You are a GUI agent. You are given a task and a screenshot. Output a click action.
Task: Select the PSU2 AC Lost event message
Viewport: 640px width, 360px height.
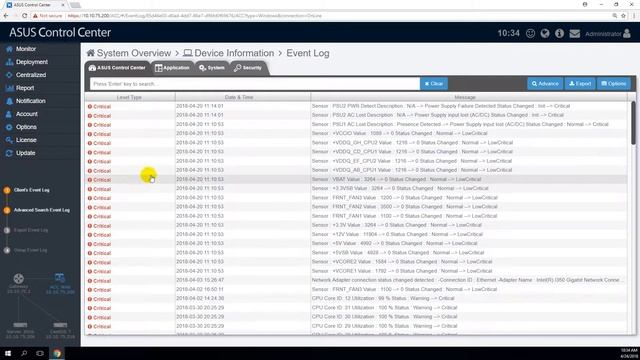pos(438,115)
